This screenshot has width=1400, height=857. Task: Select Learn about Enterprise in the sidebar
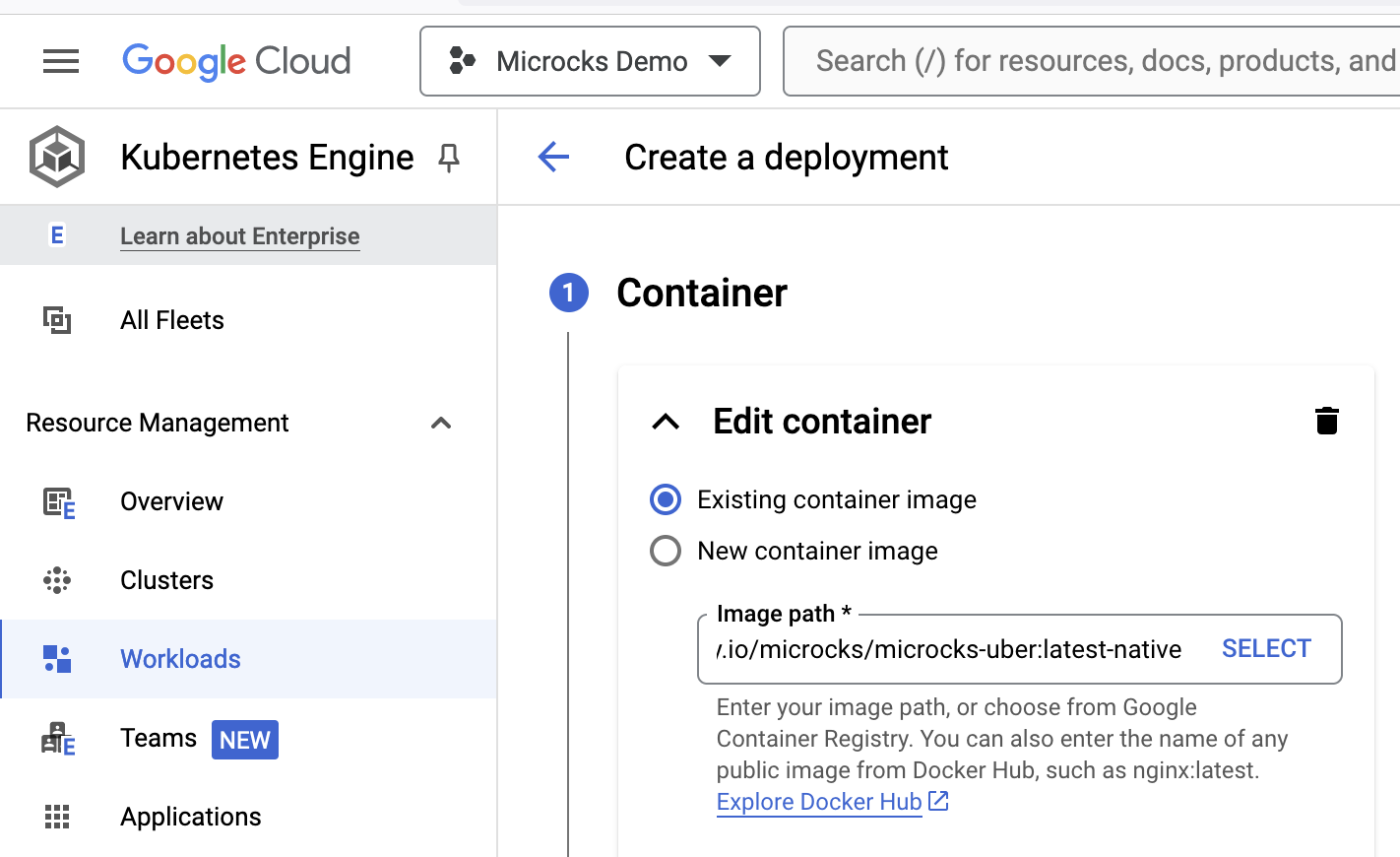pyautogui.click(x=239, y=236)
